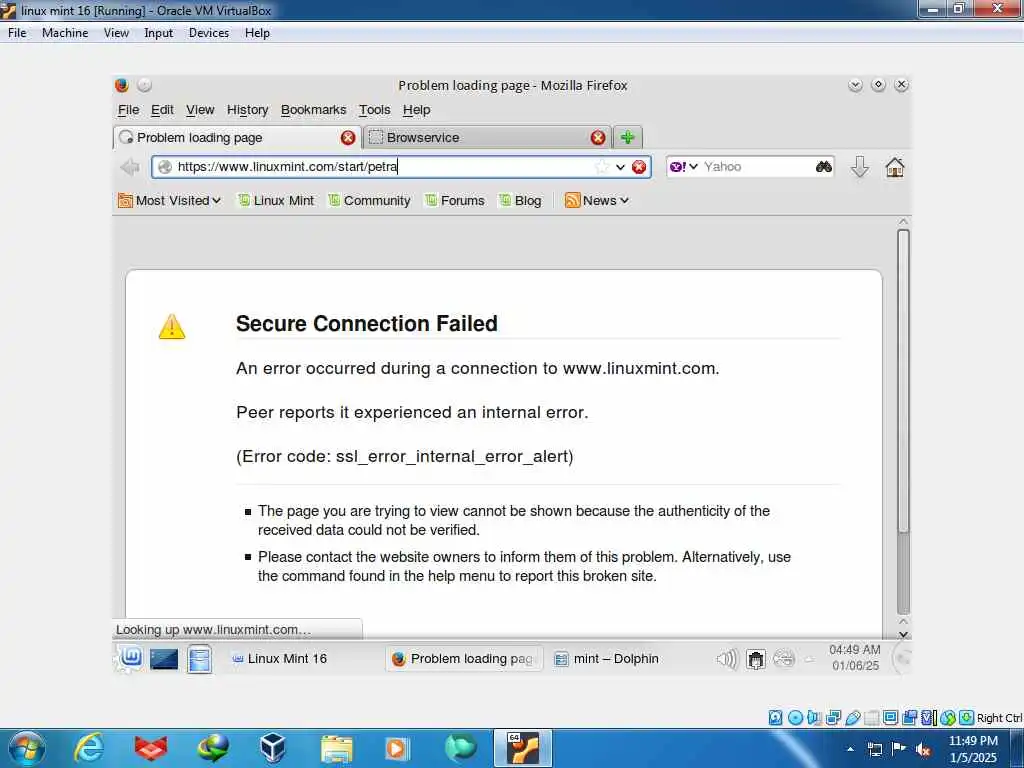
Task: Switch to mint – Dolphin task button
Action: 606,659
